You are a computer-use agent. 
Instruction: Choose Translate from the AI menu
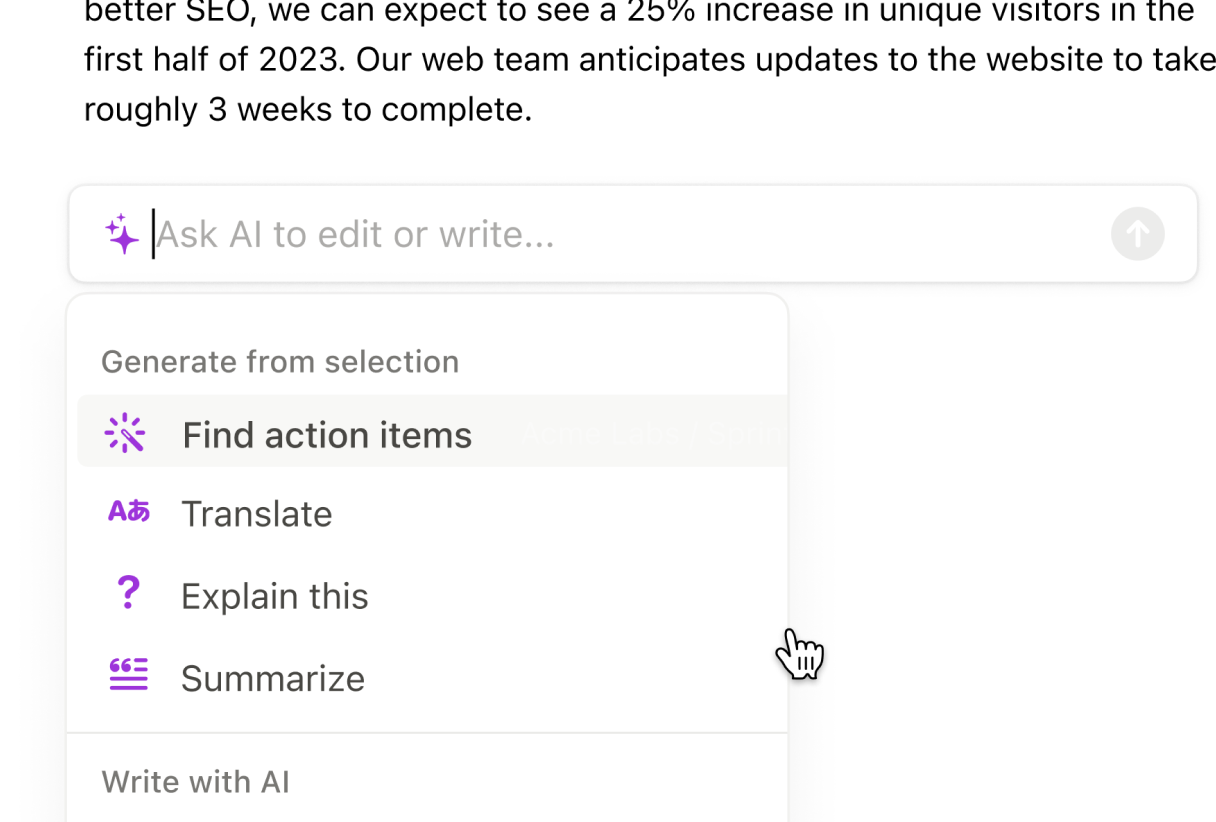tap(256, 514)
